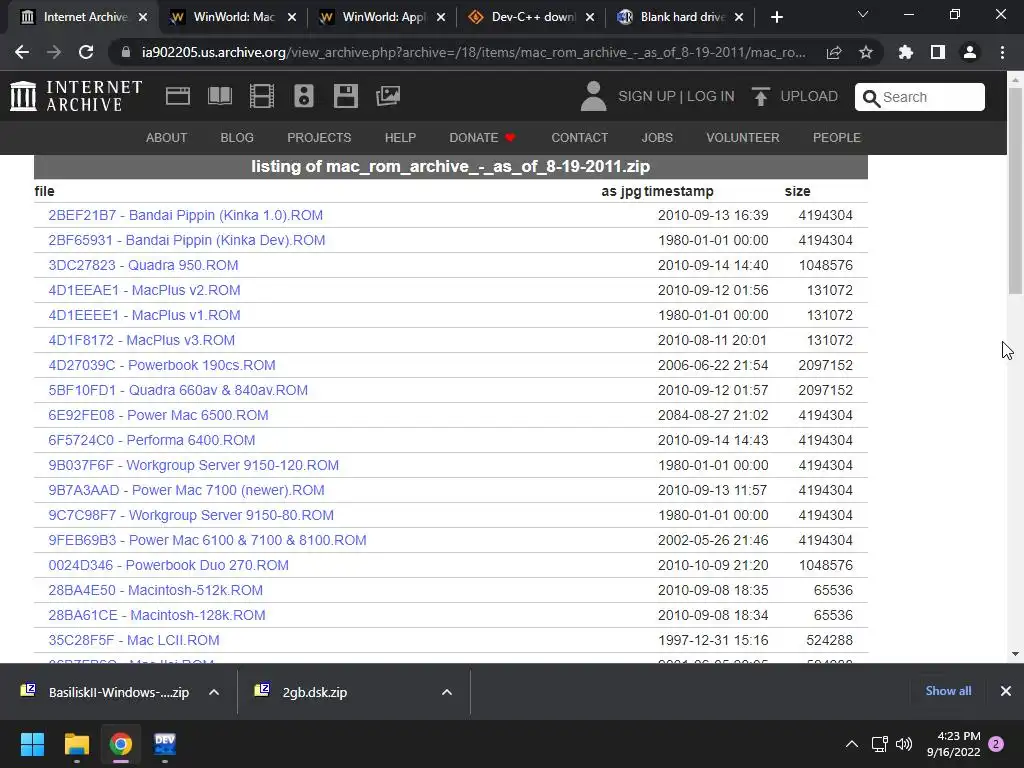Open Chrome profile icon

(x=970, y=52)
